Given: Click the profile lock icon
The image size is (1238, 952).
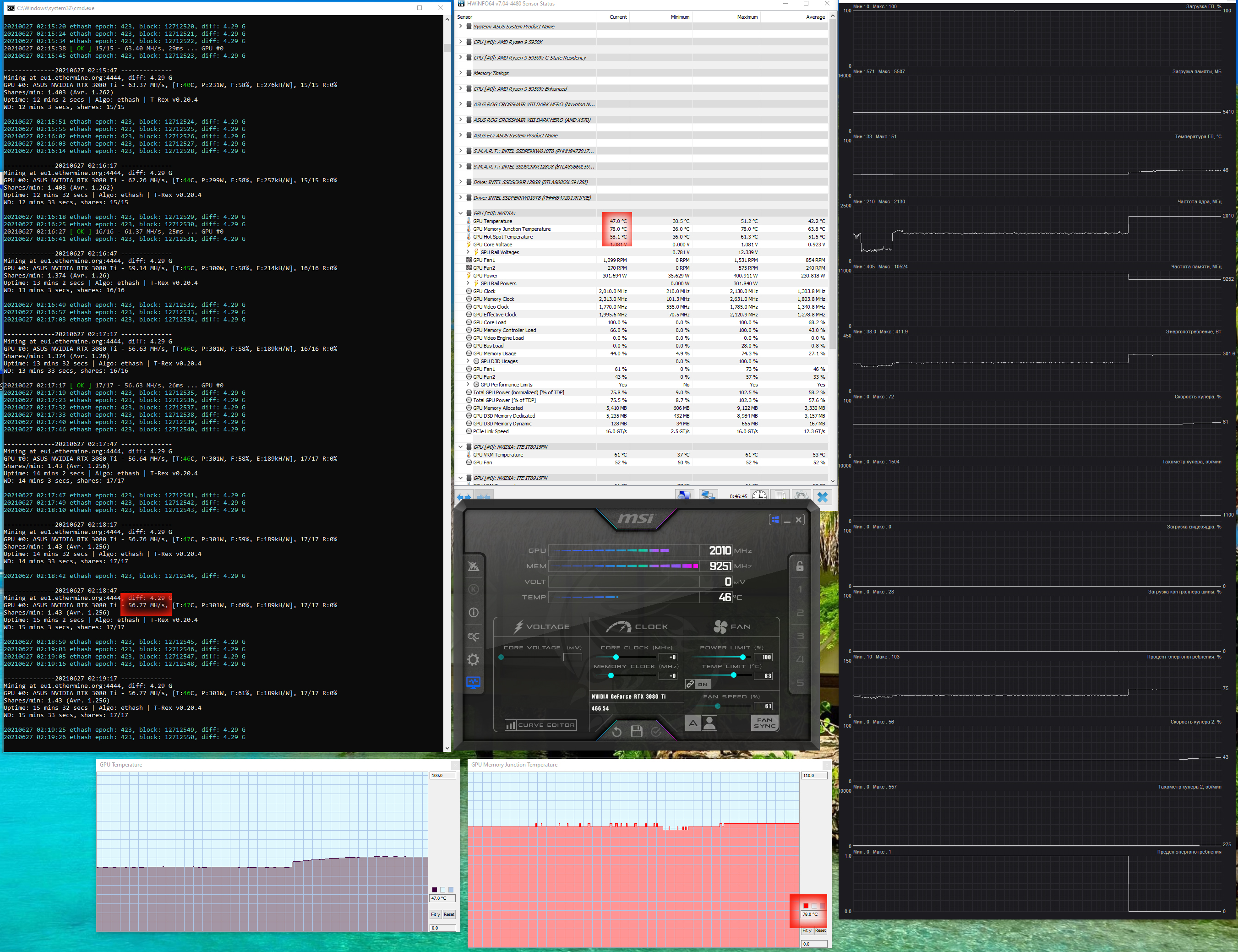Looking at the screenshot, I should [799, 566].
